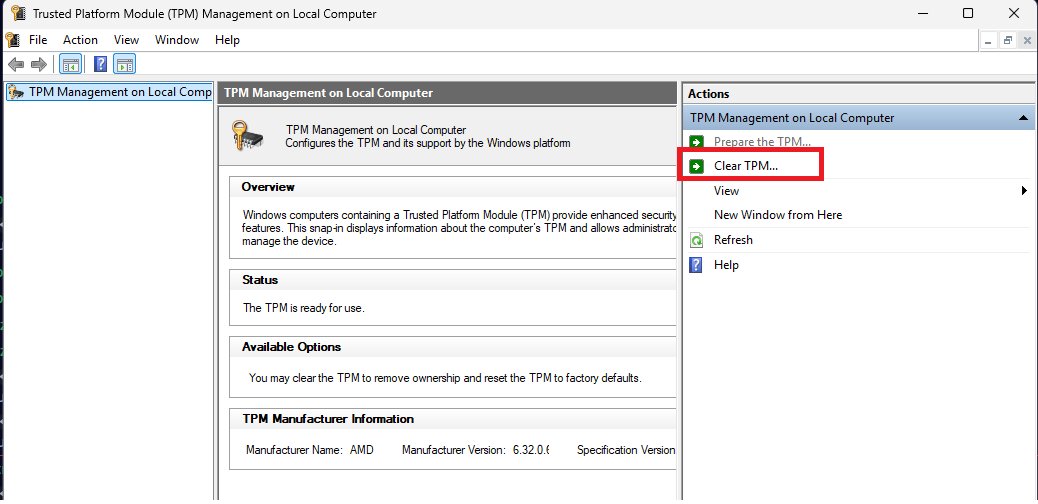1038x504 pixels.
Task: Click the Help question mark icon in Actions
Action: pyautogui.click(x=696, y=265)
